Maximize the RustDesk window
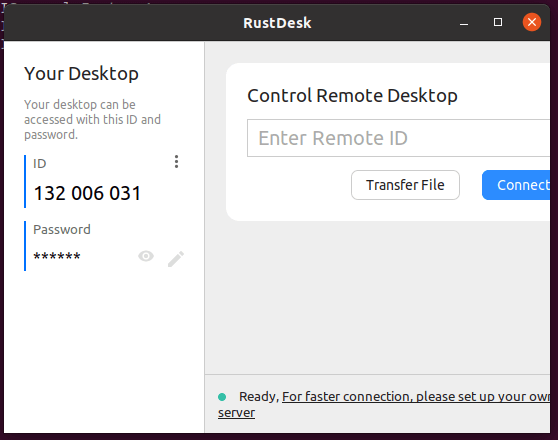Screen dimensions: 558x440 point(498,22)
